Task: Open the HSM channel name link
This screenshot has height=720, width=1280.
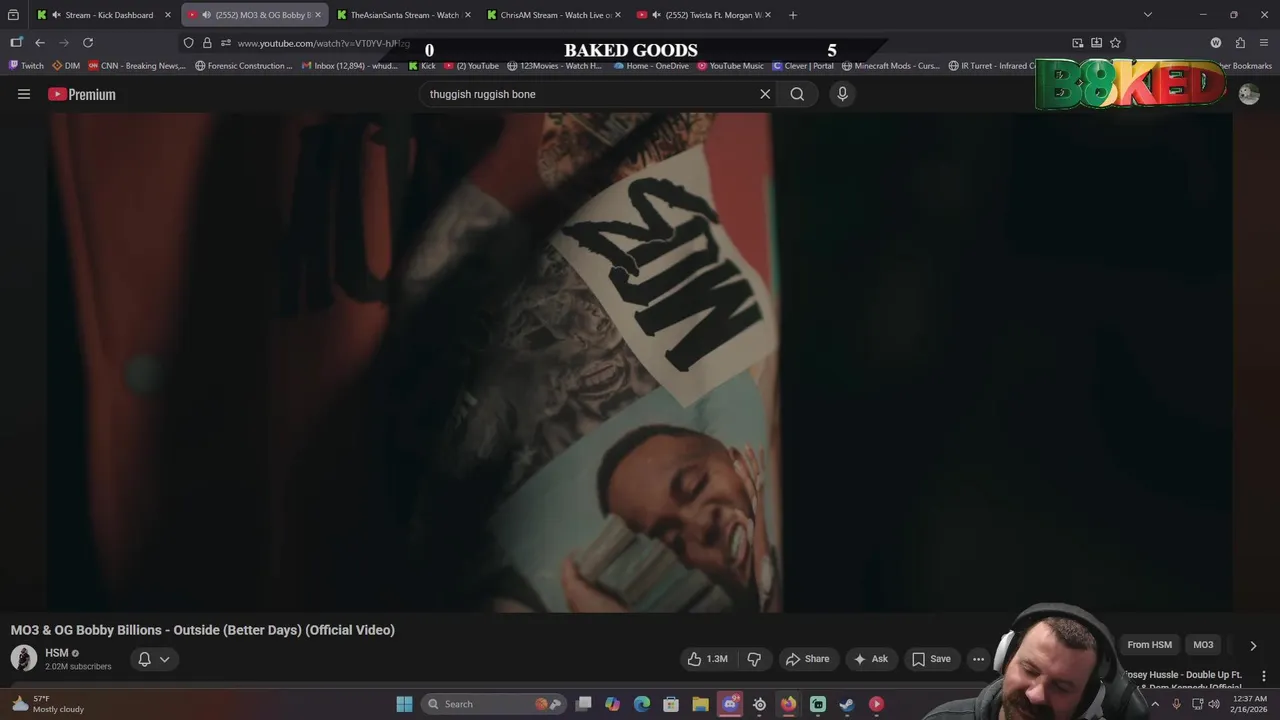Action: (57, 653)
